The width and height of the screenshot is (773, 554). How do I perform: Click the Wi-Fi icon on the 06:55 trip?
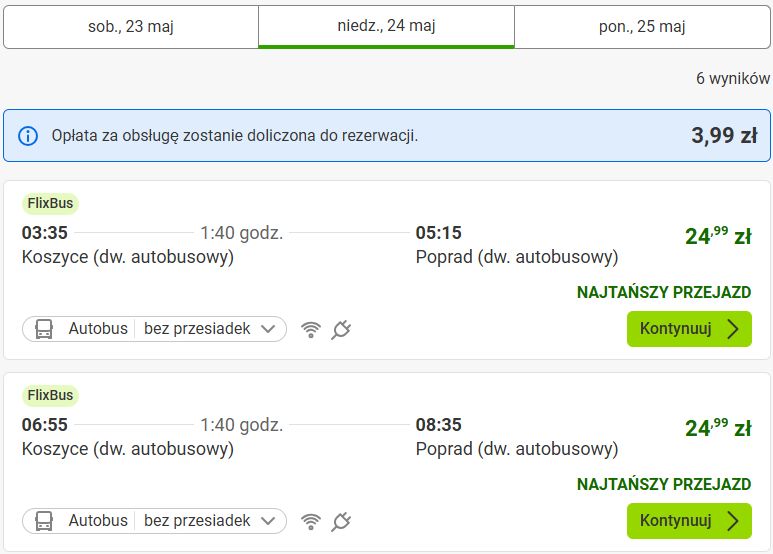click(311, 521)
